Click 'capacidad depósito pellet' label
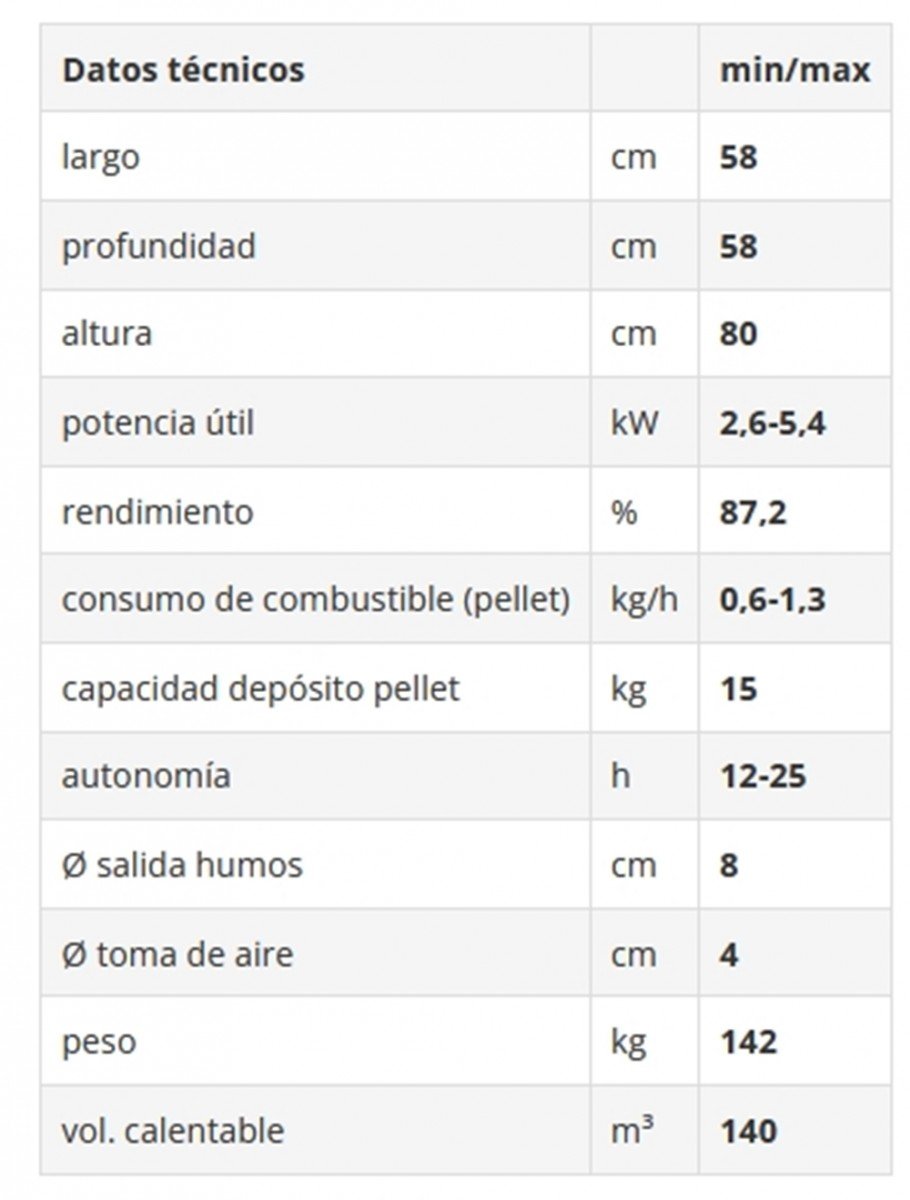Image resolution: width=910 pixels, height=1200 pixels. tap(261, 688)
